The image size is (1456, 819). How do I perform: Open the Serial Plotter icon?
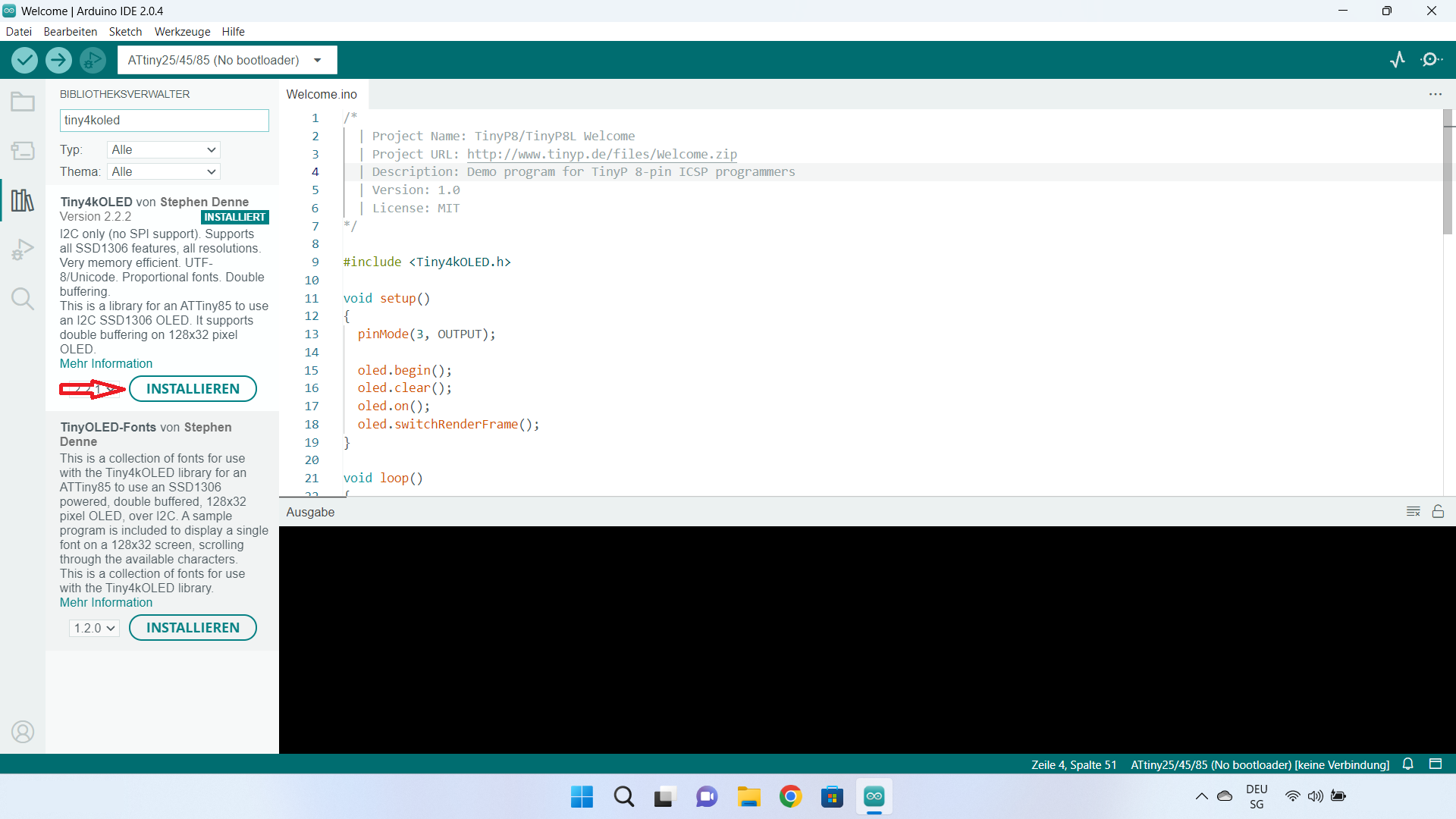click(1398, 60)
